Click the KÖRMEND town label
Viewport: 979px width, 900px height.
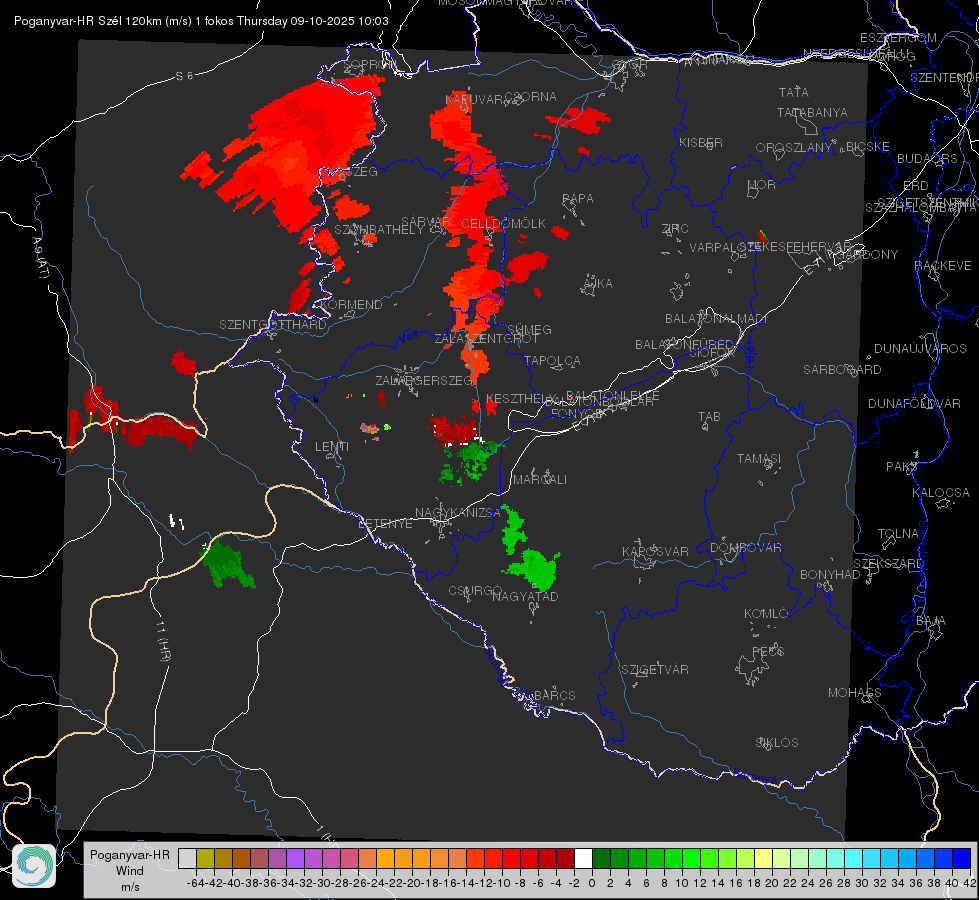pyautogui.click(x=352, y=305)
